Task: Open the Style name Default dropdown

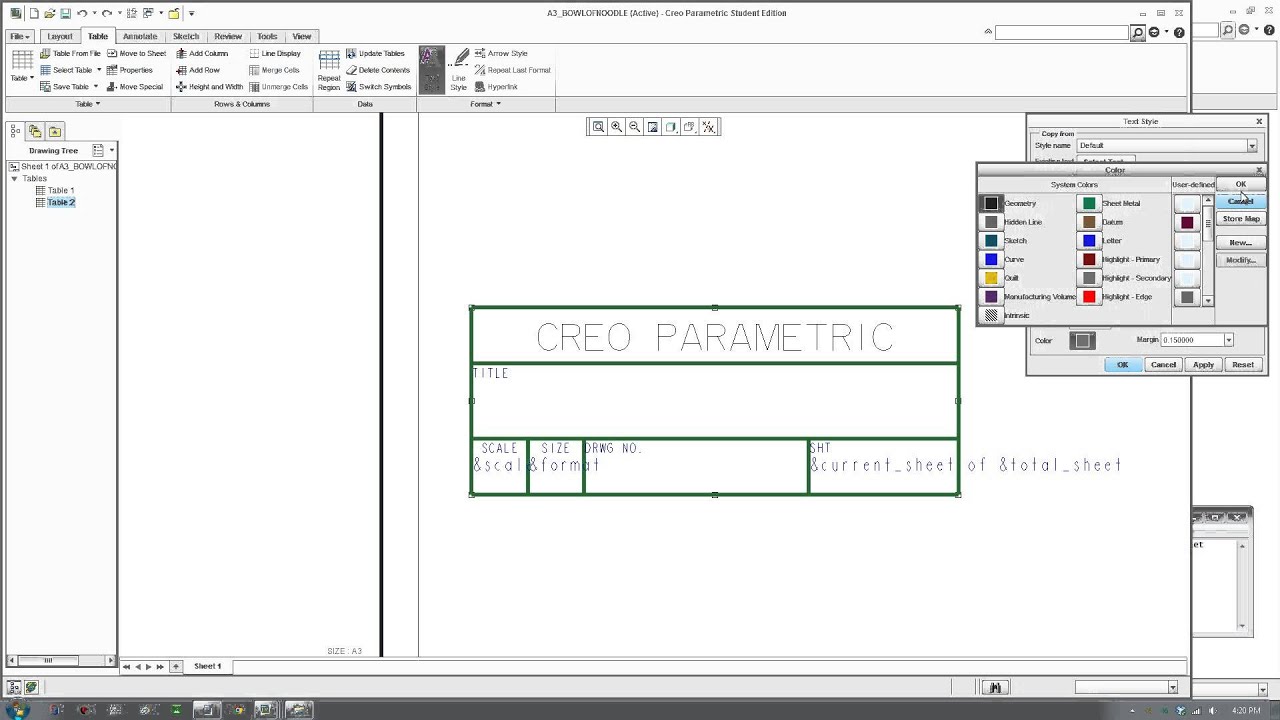Action: 1251,145
